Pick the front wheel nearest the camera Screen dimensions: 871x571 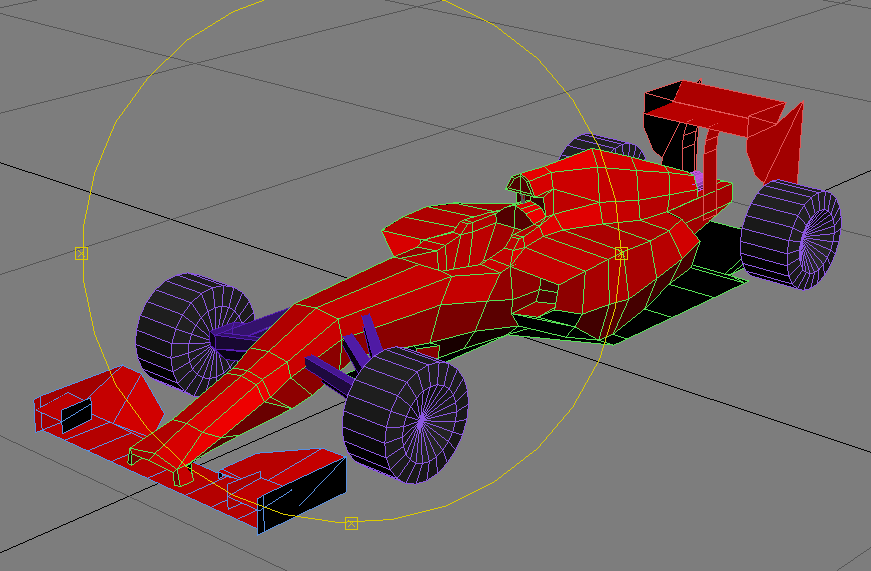pos(406,415)
